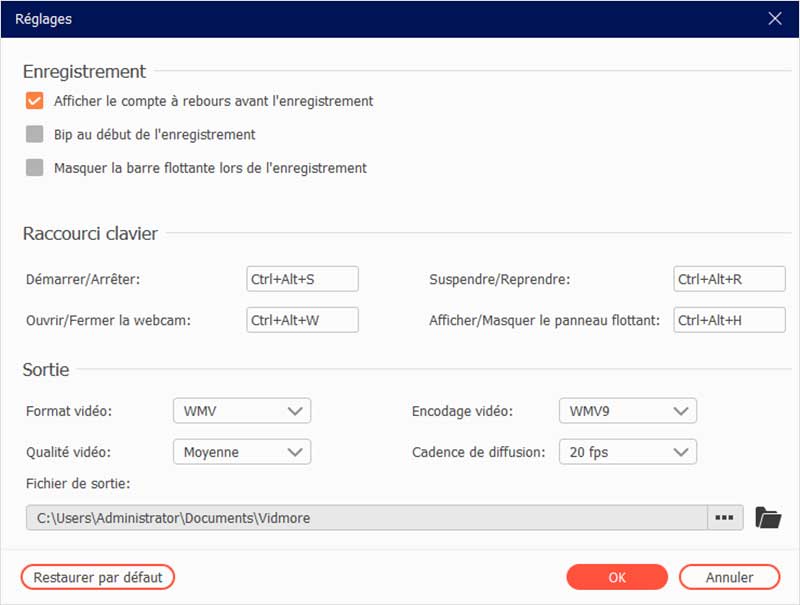Open the Cadence de diffusion dropdown
This screenshot has height=605, width=800.
(627, 452)
